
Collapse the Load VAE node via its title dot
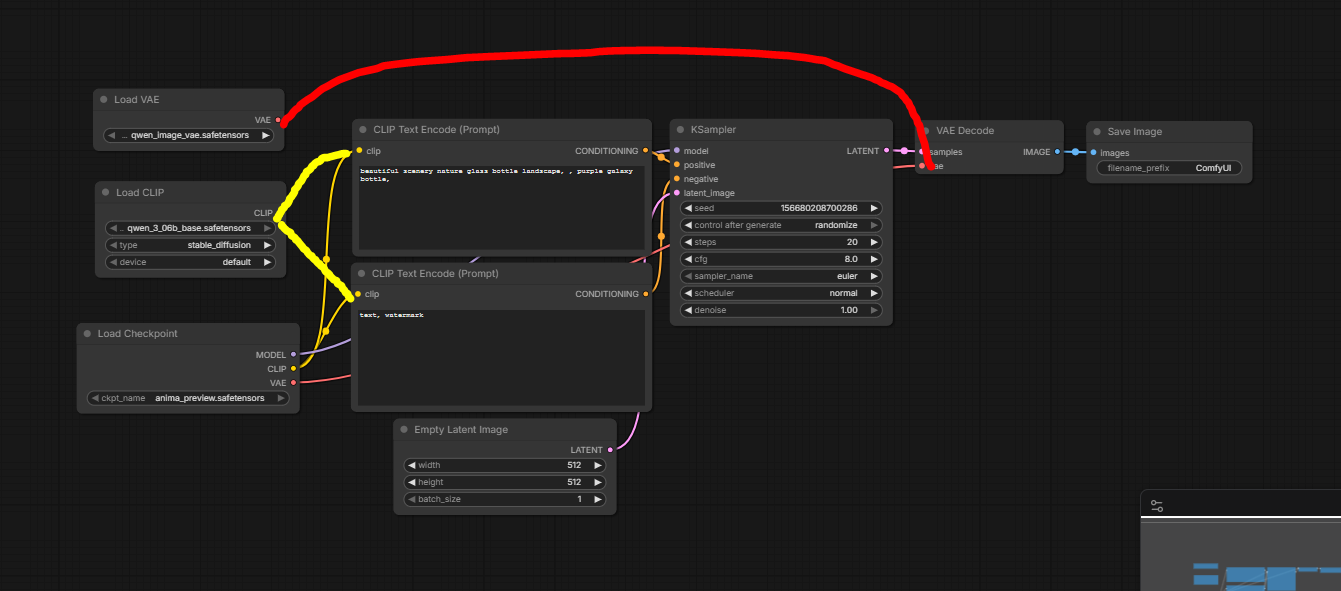click(x=104, y=100)
